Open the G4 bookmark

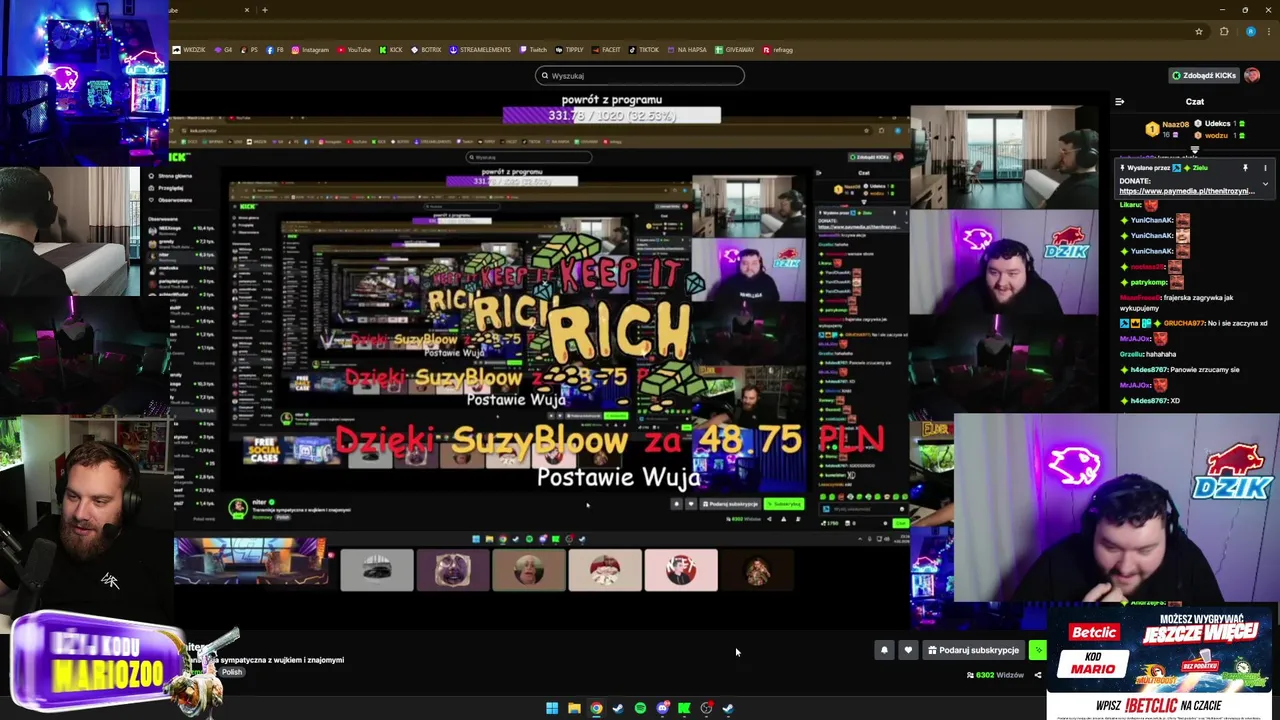[223, 49]
